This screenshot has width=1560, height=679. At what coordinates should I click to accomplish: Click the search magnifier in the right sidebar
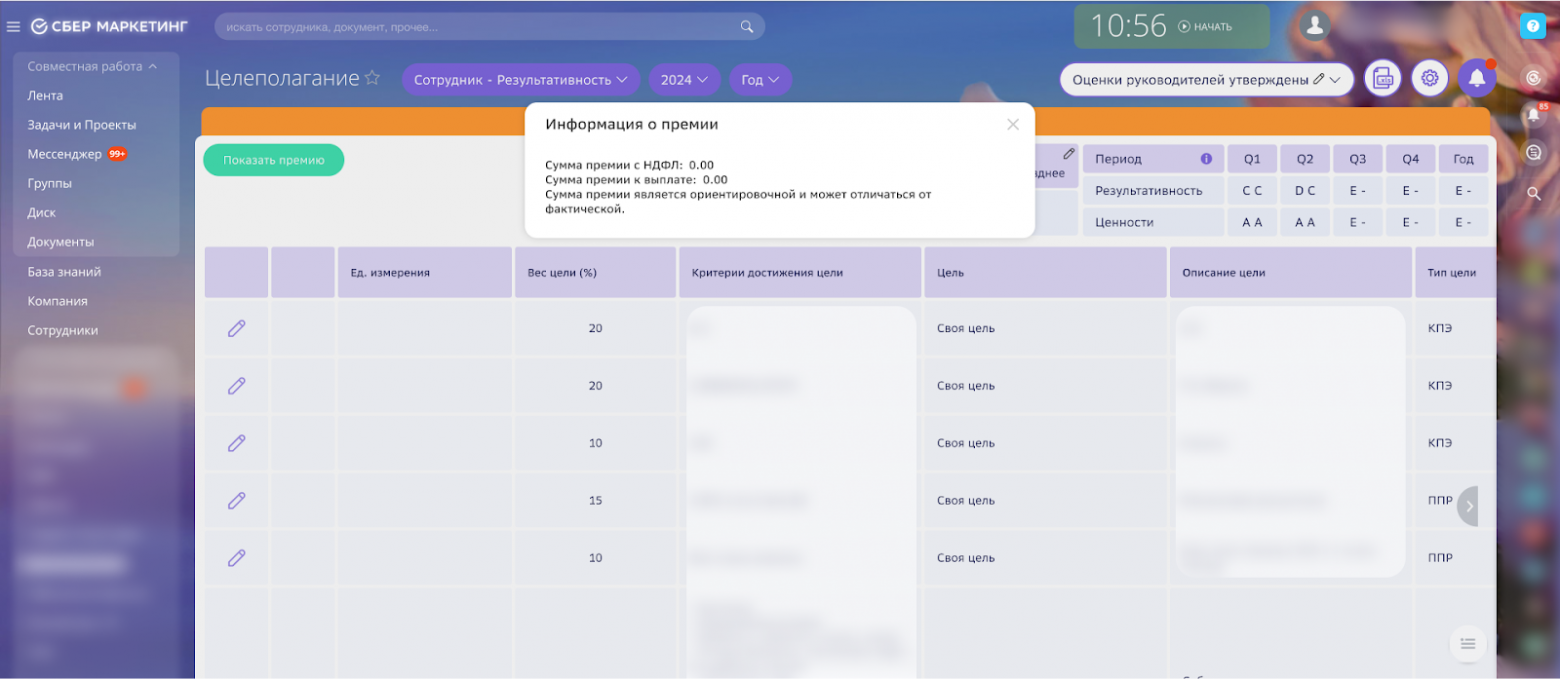[1535, 194]
